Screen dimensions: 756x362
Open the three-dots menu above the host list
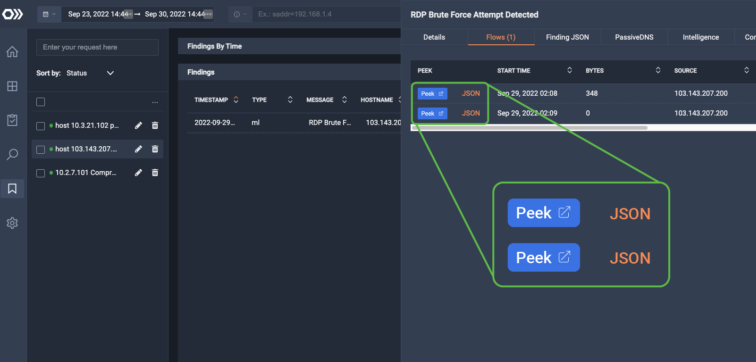click(155, 102)
